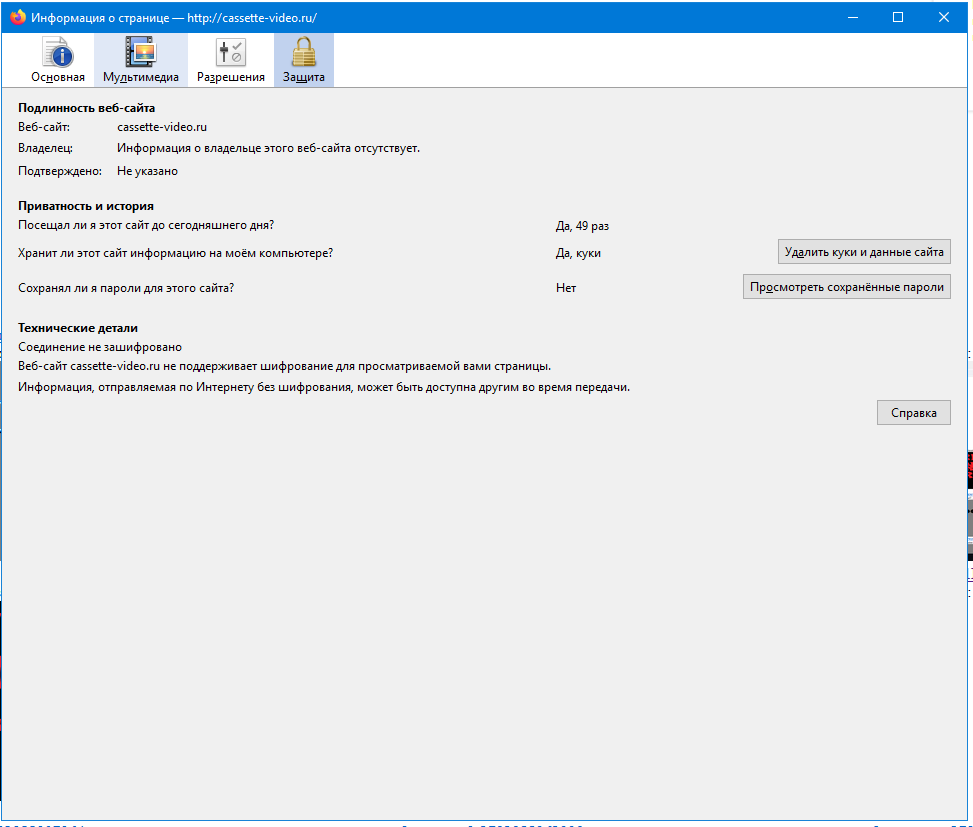The width and height of the screenshot is (973, 827).
Task: Click the Да, куки storage answer
Action: point(578,253)
